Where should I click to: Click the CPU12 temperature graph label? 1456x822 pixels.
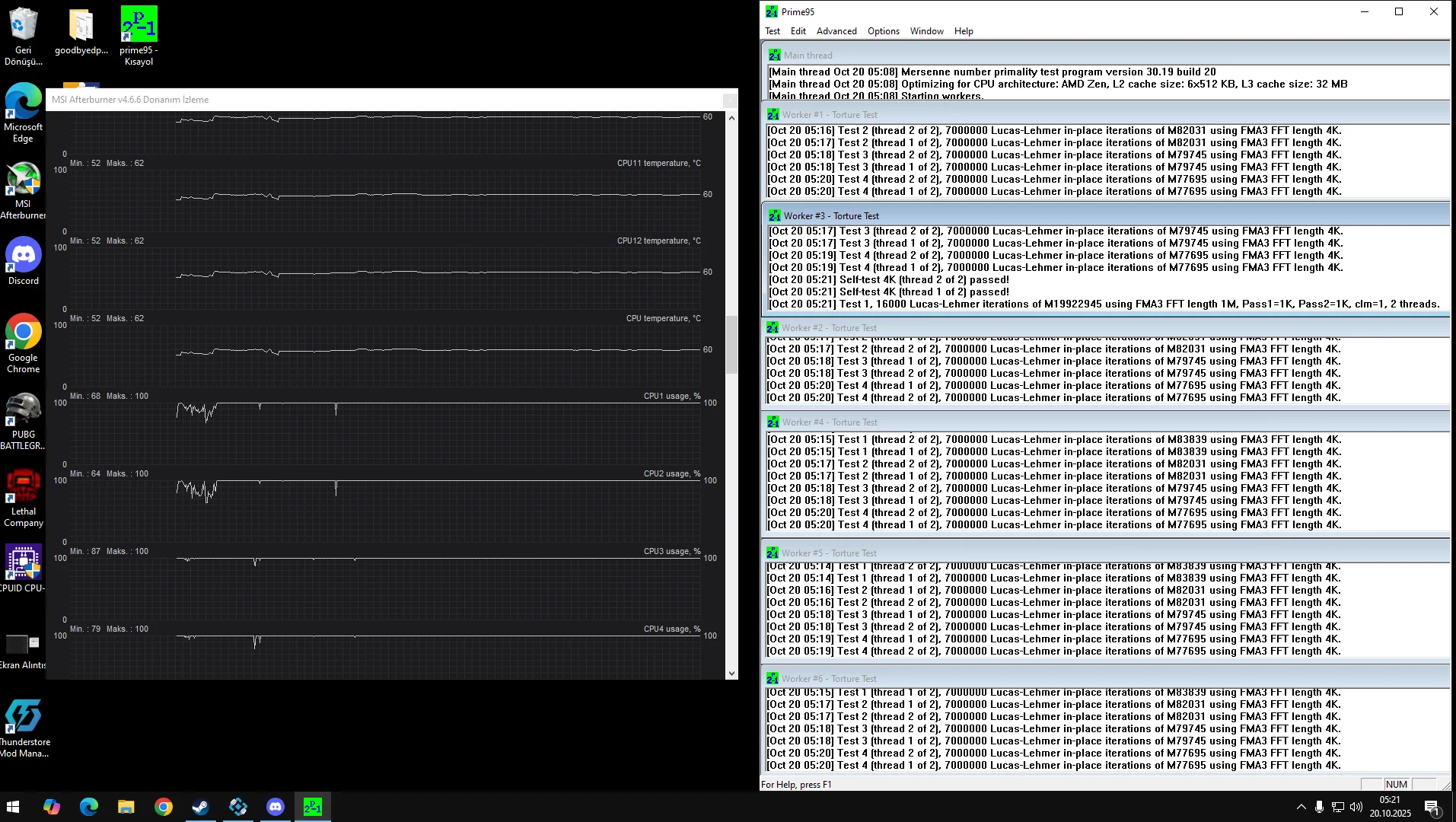[x=659, y=241]
